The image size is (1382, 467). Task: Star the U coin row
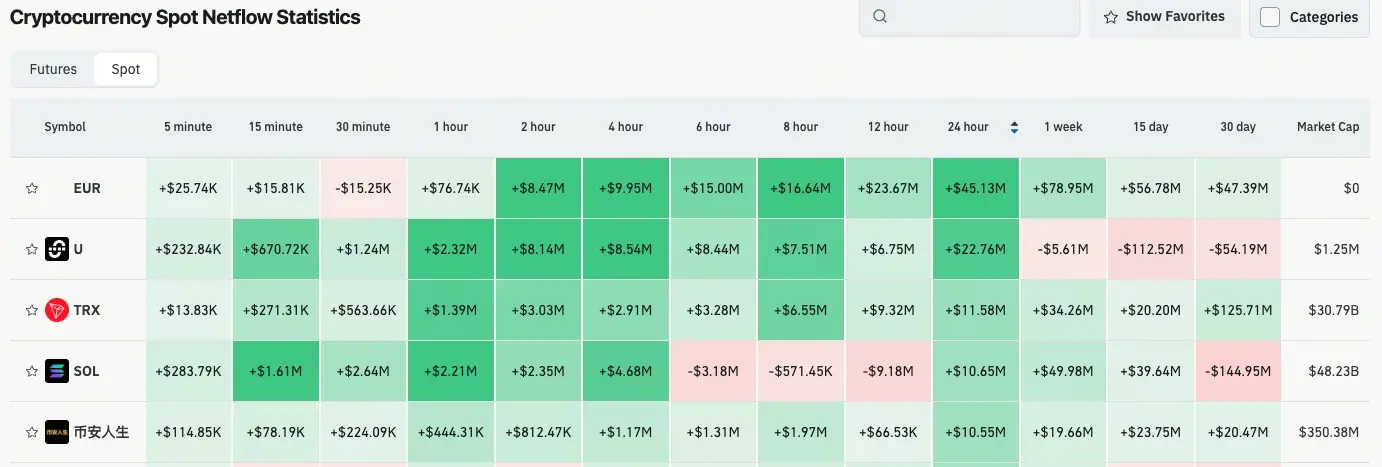click(x=32, y=249)
